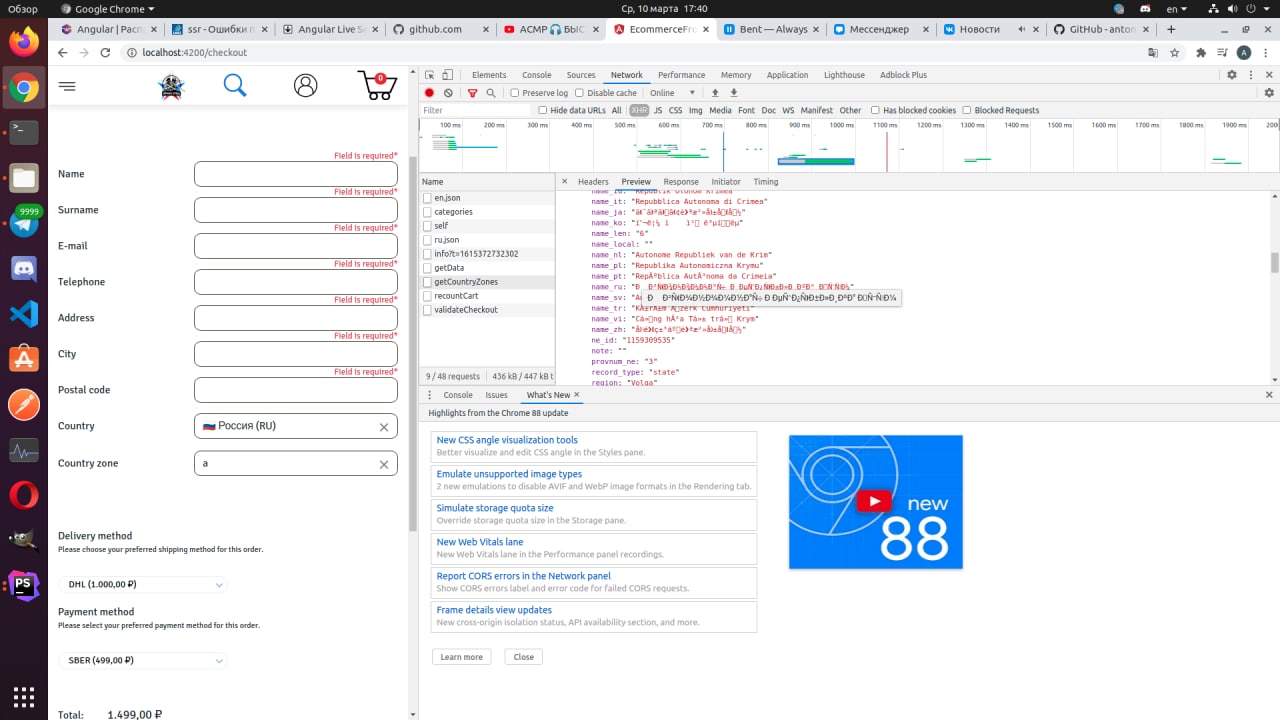This screenshot has width=1280, height=720.
Task: Open Discord from the dock
Action: pos(24,268)
